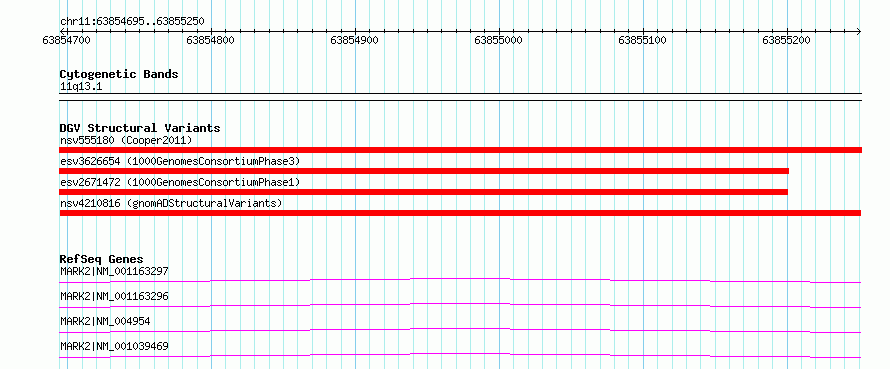Click the 11q13.1 cytogenetic band label
Image resolution: width=890 pixels, height=369 pixels.
coord(81,87)
